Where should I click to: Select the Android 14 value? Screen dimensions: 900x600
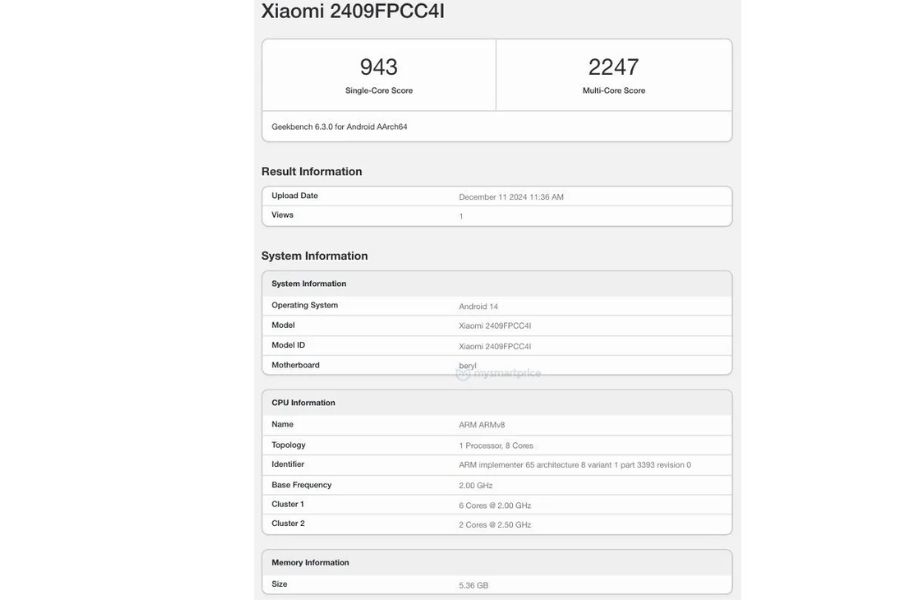[x=478, y=307]
